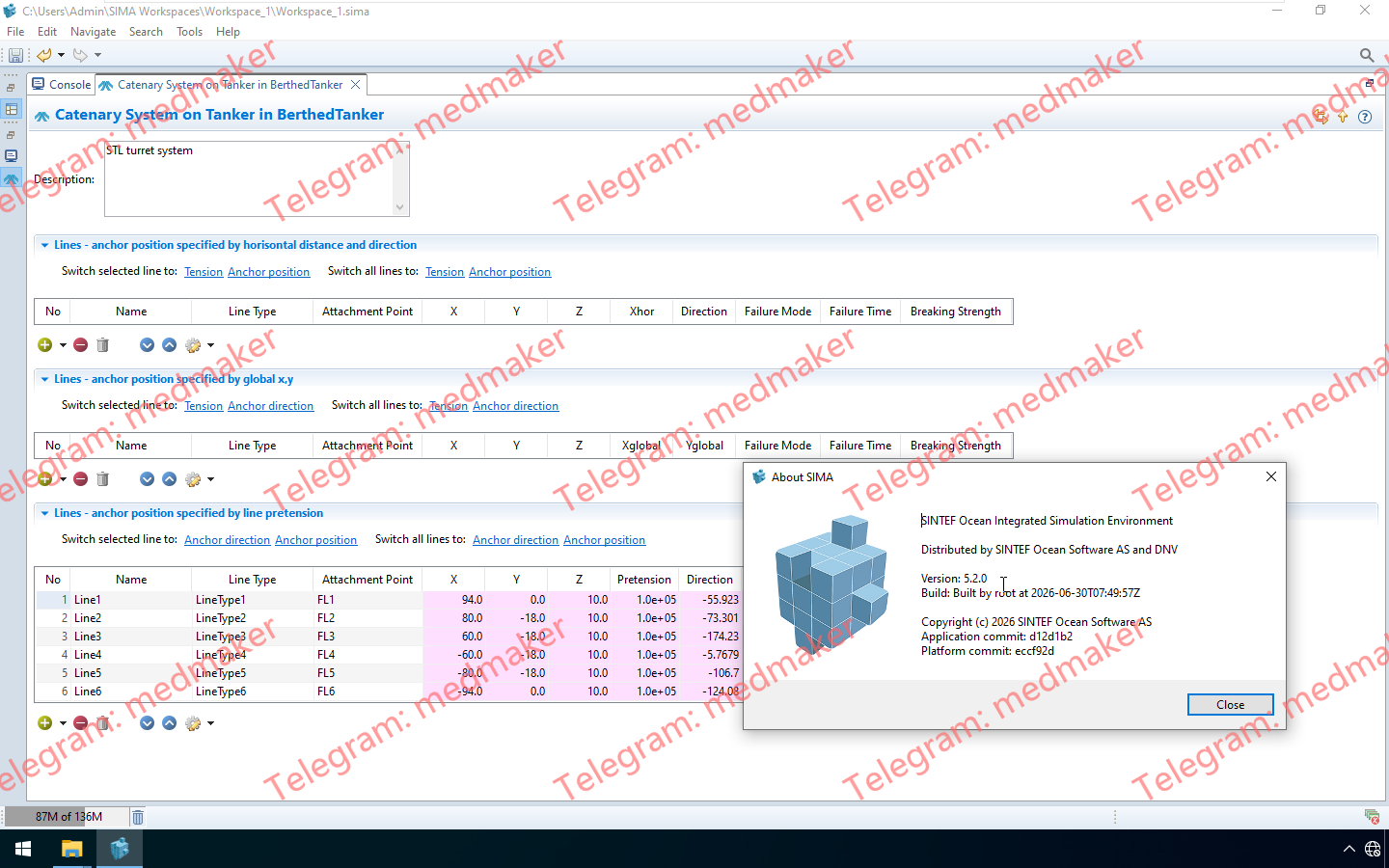The height and width of the screenshot is (868, 1389).
Task: Move row down in horizontal distance section
Action: point(147,345)
